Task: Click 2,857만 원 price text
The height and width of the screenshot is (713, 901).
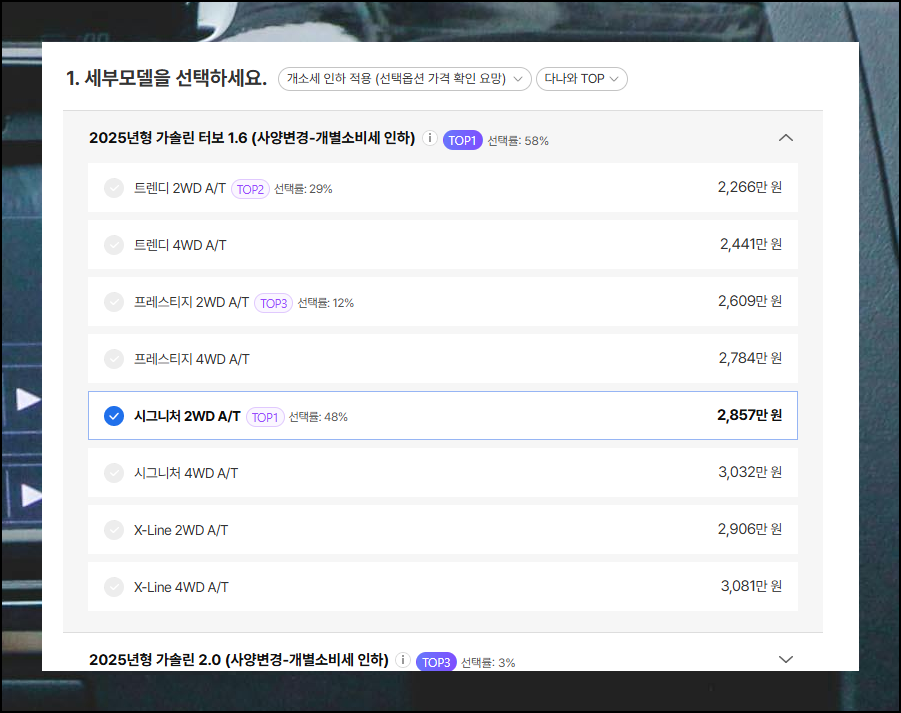Action: point(749,415)
